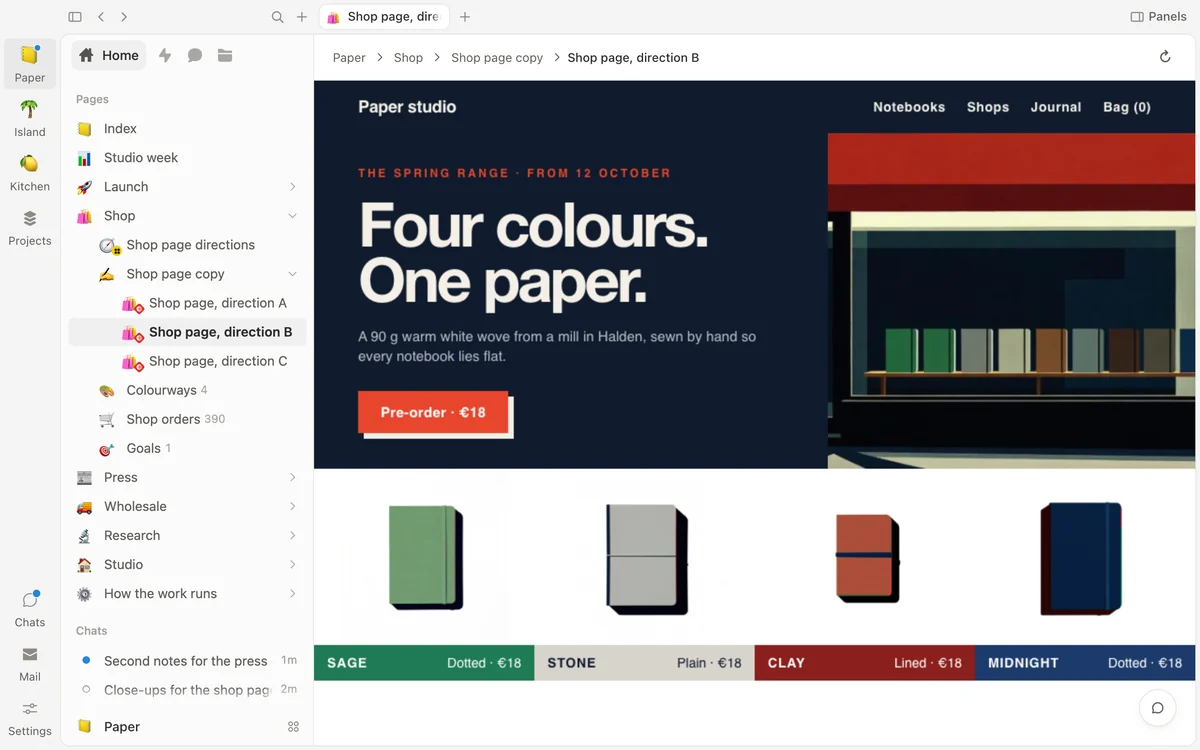Click the Journal nav item
Screen dimensions: 1200x750
(x=1056, y=107)
